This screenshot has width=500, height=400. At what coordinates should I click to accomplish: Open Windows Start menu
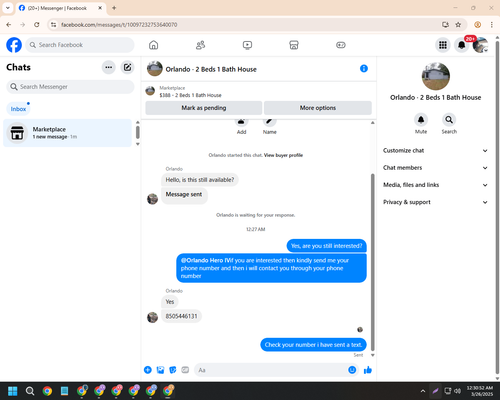click(x=13, y=391)
